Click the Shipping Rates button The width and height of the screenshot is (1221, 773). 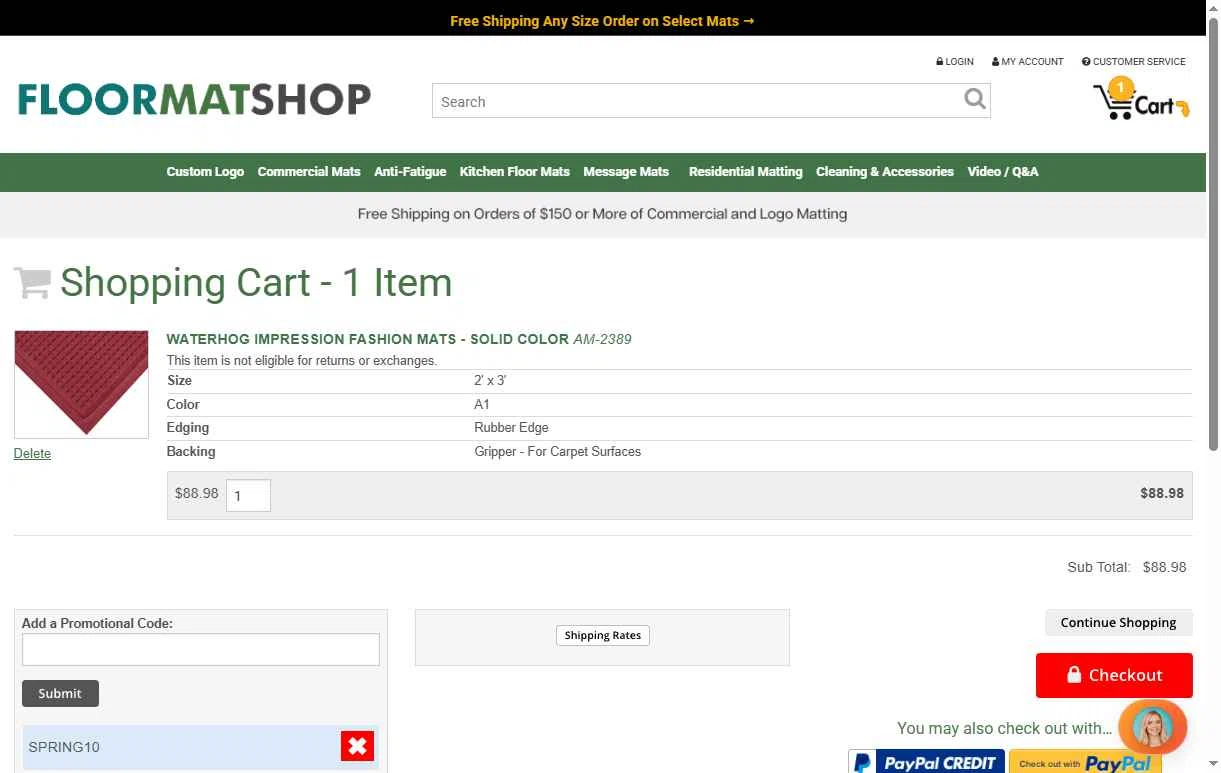point(602,636)
